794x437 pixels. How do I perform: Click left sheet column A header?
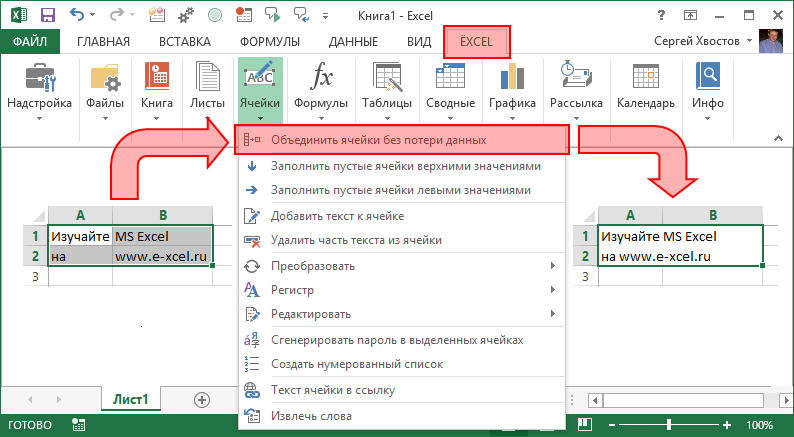coord(81,215)
